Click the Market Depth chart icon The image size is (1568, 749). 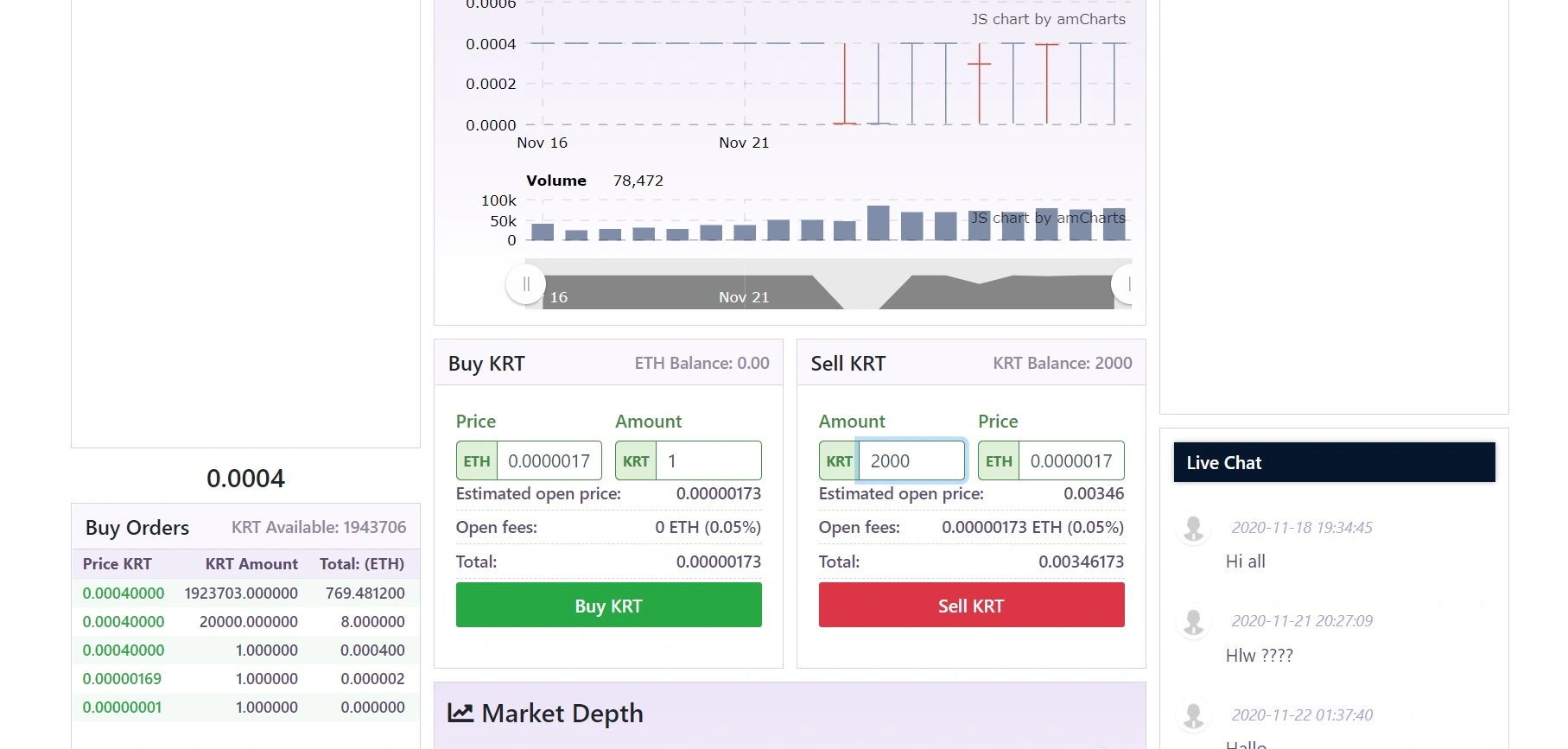point(460,714)
